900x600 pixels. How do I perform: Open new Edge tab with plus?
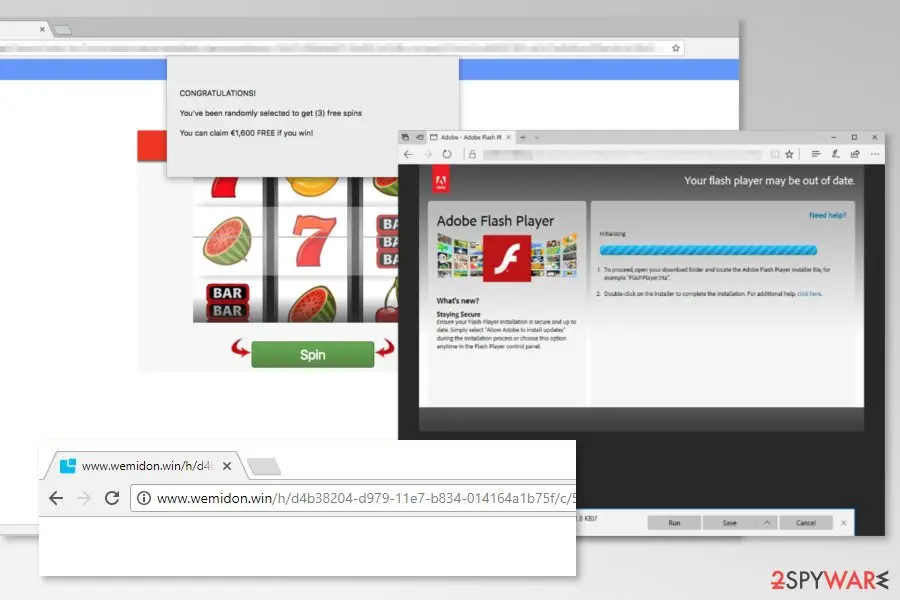click(522, 137)
